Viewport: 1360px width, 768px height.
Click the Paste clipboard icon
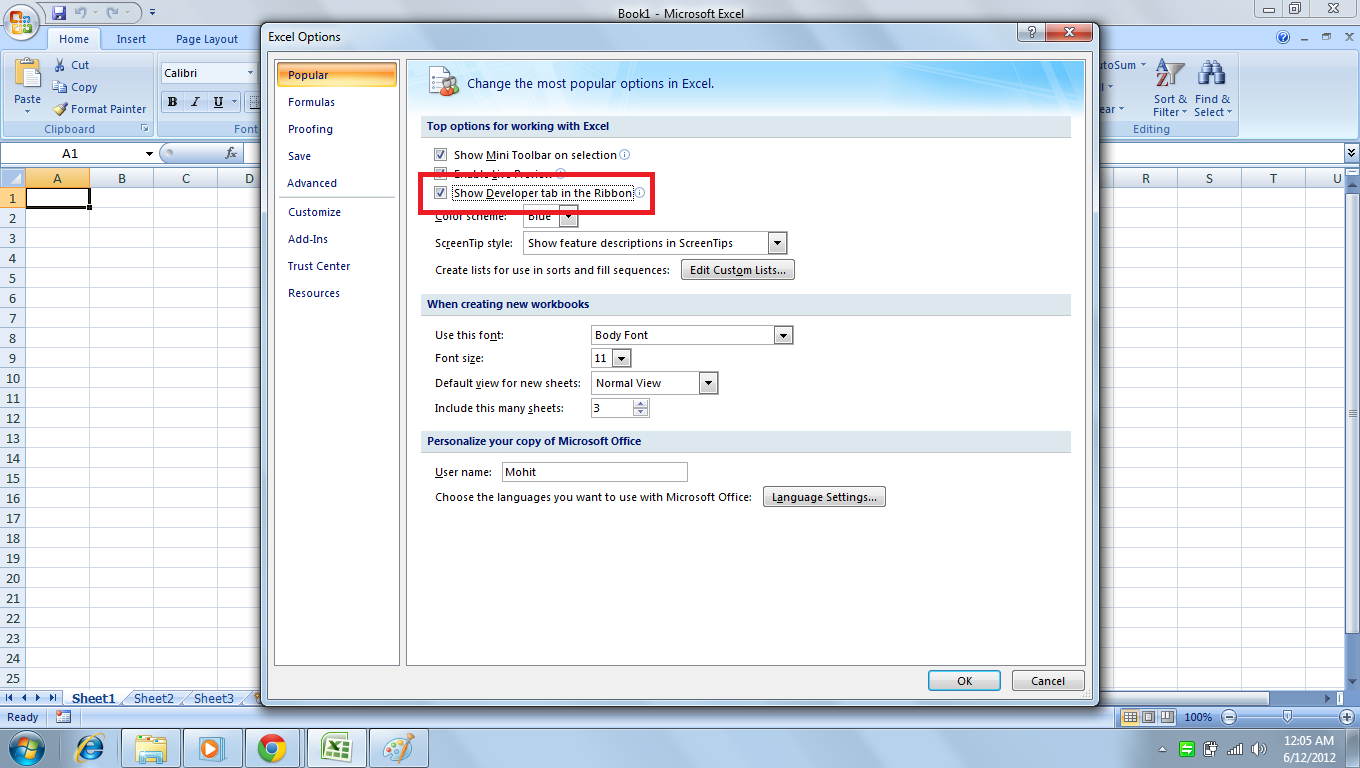28,73
